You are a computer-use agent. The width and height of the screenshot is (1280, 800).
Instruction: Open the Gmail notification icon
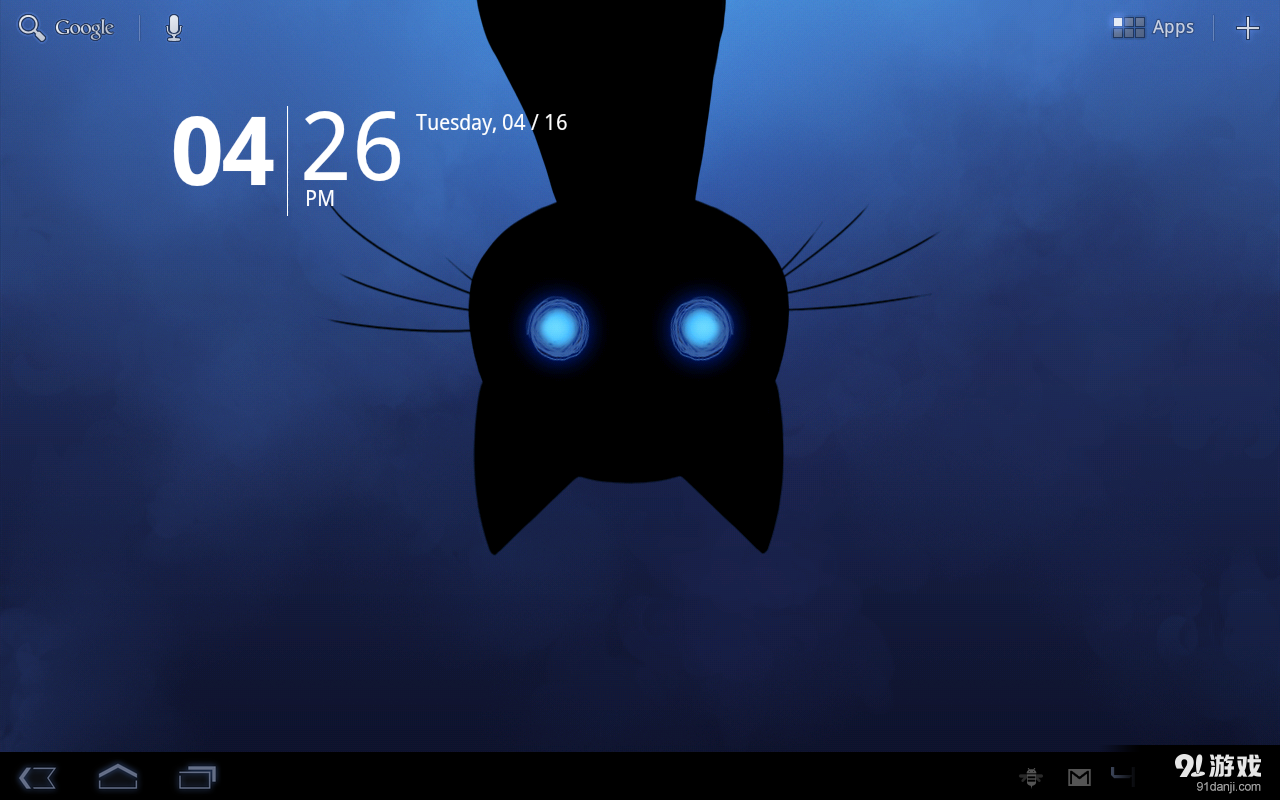point(1079,777)
